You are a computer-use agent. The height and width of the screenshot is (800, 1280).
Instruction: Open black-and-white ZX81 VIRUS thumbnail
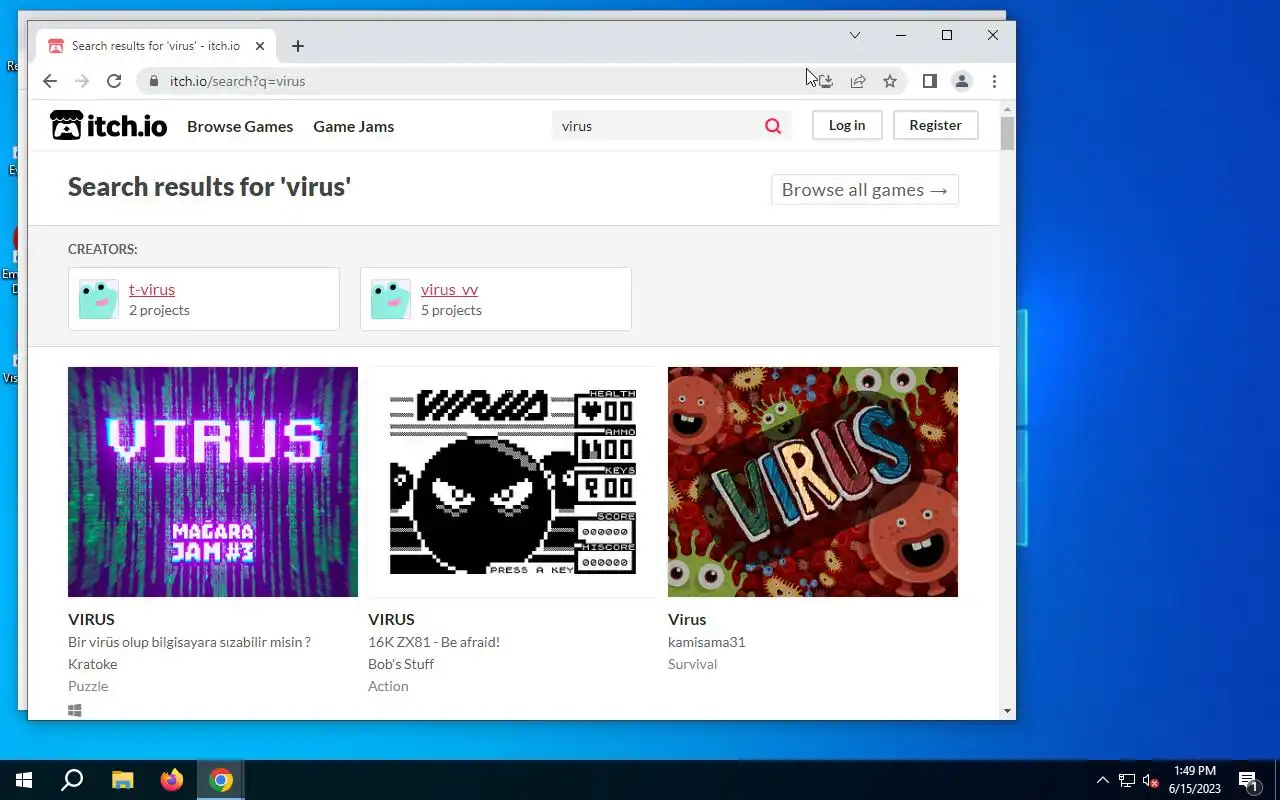click(x=513, y=482)
